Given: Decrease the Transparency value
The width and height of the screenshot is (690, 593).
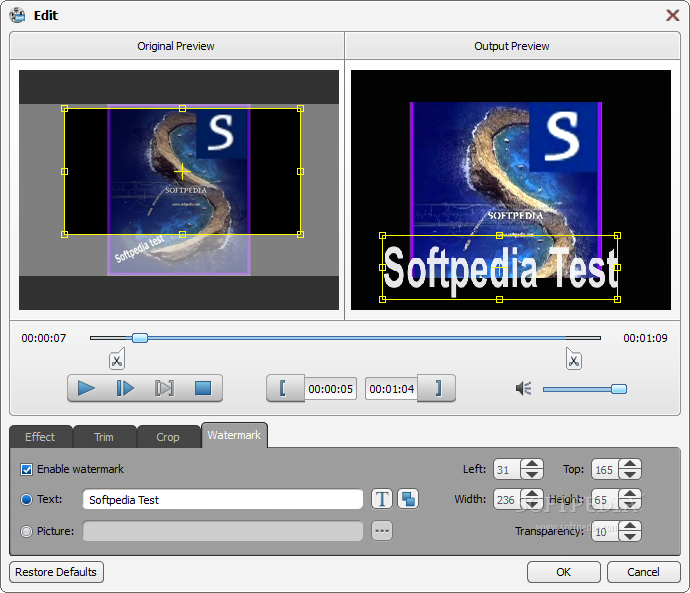Looking at the screenshot, I should pos(630,536).
